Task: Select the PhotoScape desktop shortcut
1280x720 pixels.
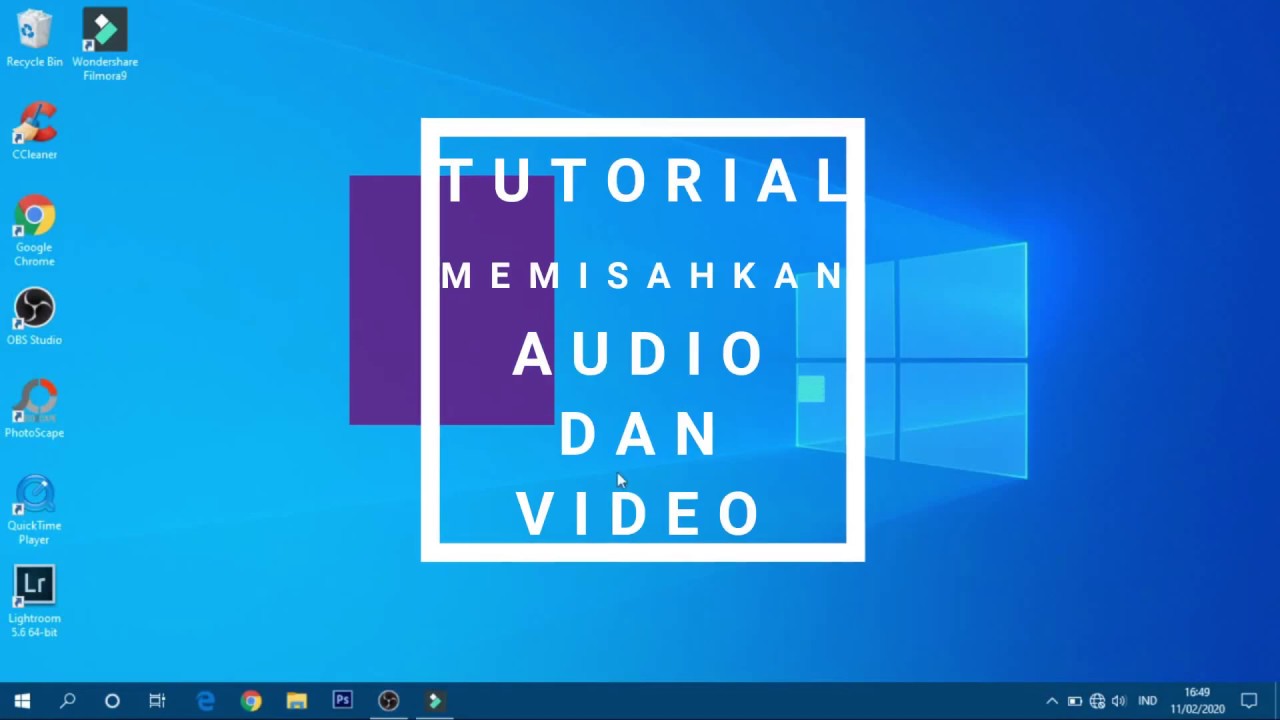Action: pyautogui.click(x=34, y=409)
